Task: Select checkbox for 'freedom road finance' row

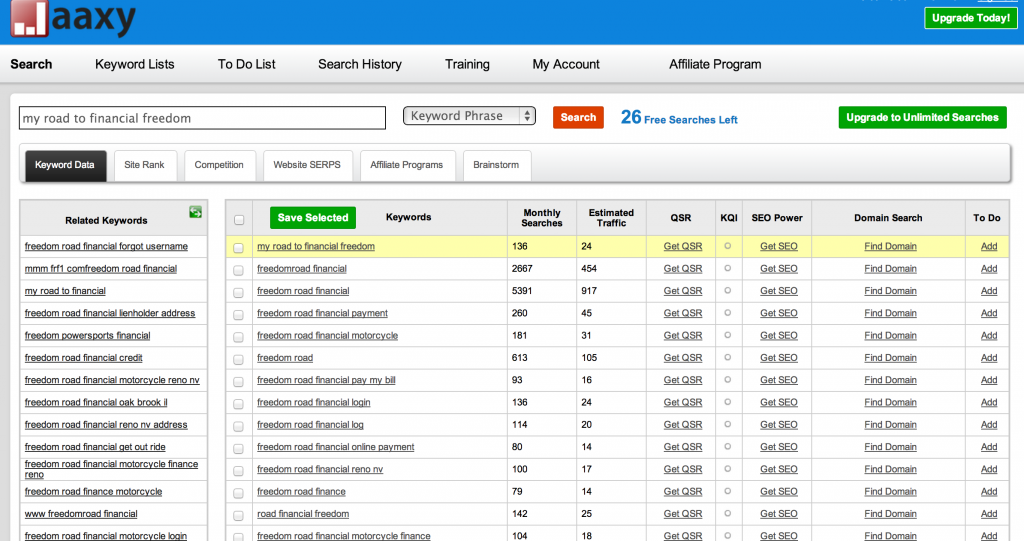Action: [238, 492]
